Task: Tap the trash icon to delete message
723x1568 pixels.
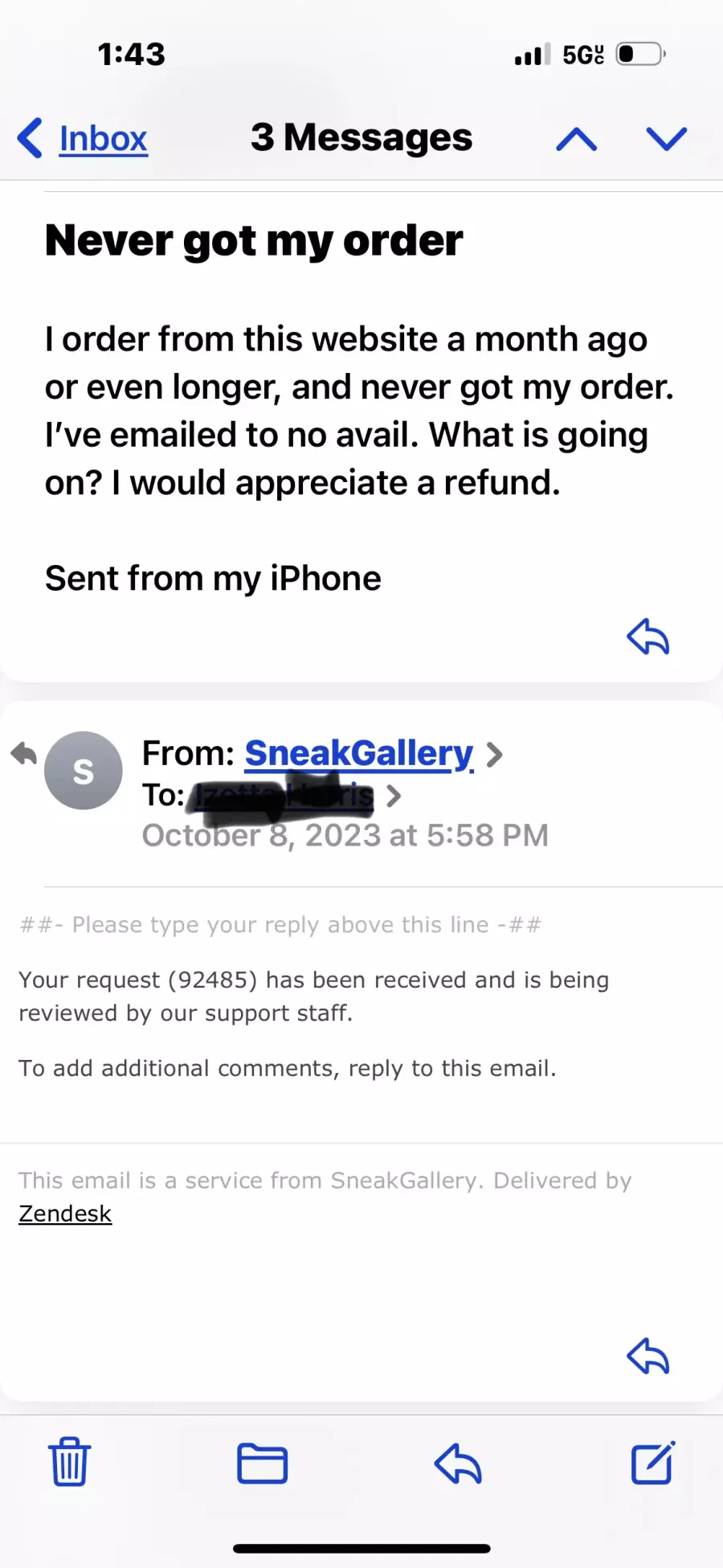Action: pos(69,1462)
